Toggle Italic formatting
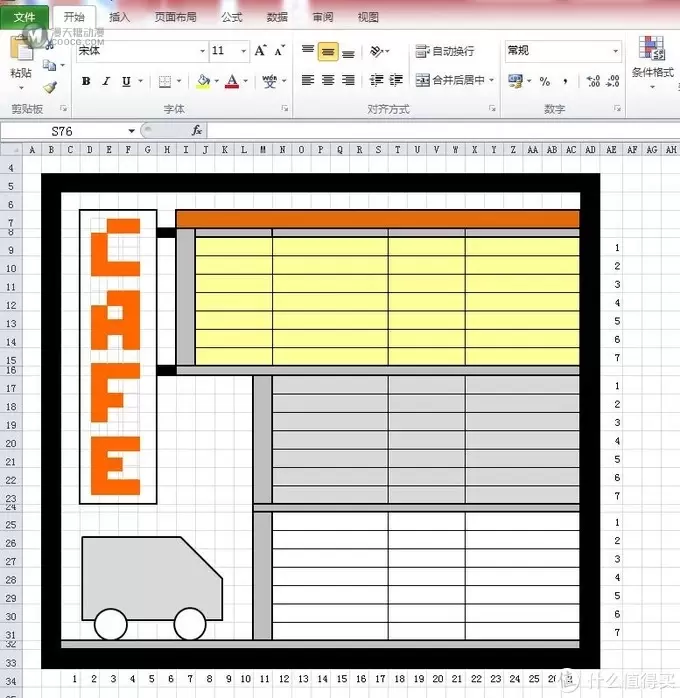The height and width of the screenshot is (698, 680). tap(106, 81)
